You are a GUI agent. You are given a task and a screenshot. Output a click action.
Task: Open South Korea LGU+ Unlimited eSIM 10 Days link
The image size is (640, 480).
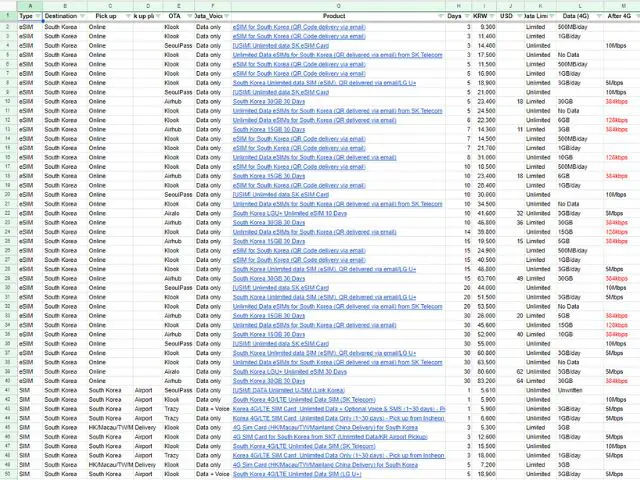pyautogui.click(x=289, y=213)
